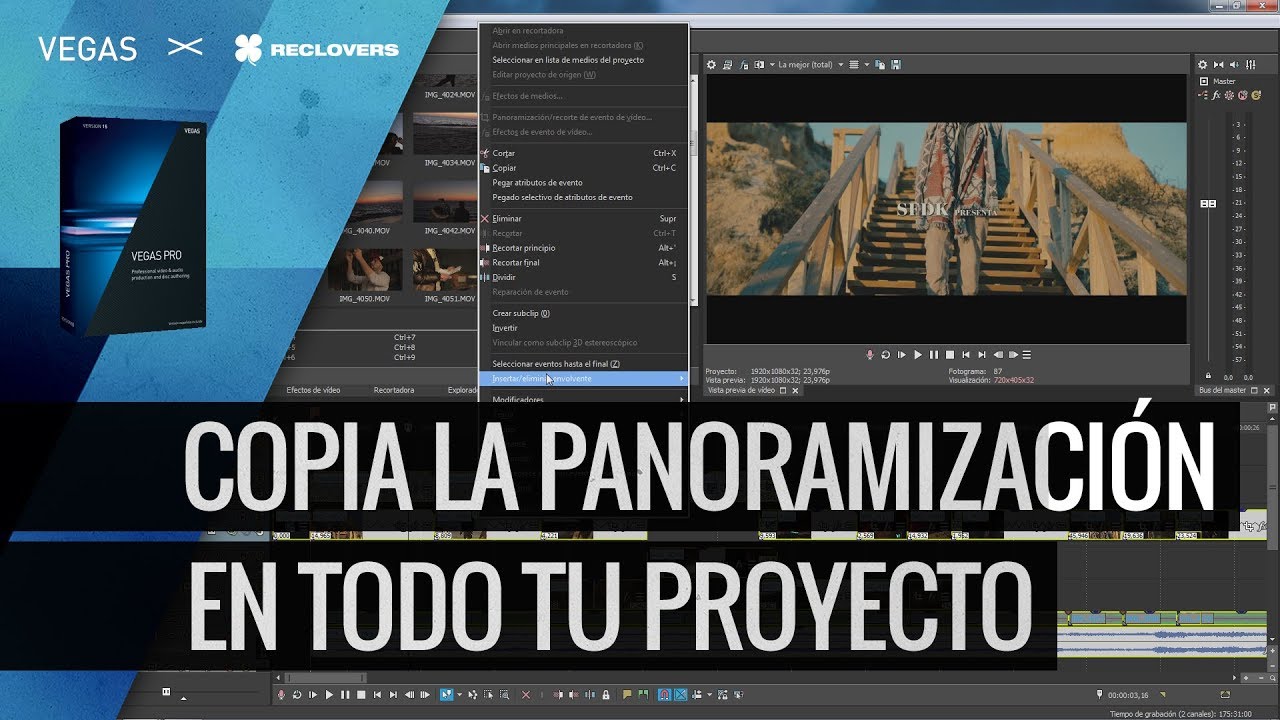The width and height of the screenshot is (1280, 720).
Task: Expand Insertar/eliminar envolvente submenu
Action: point(586,379)
